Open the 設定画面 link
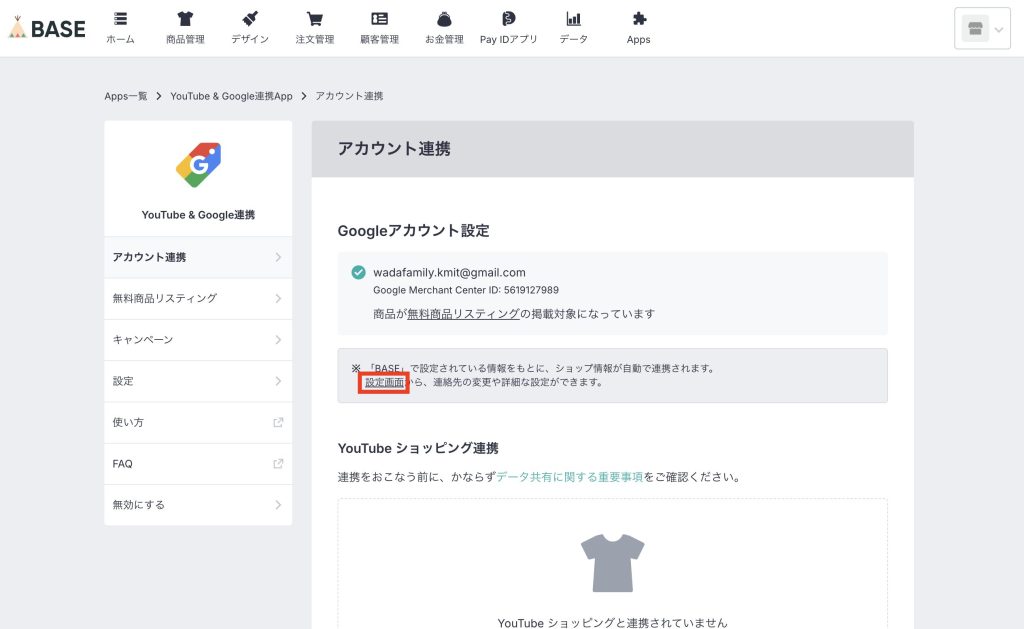 pyautogui.click(x=384, y=383)
